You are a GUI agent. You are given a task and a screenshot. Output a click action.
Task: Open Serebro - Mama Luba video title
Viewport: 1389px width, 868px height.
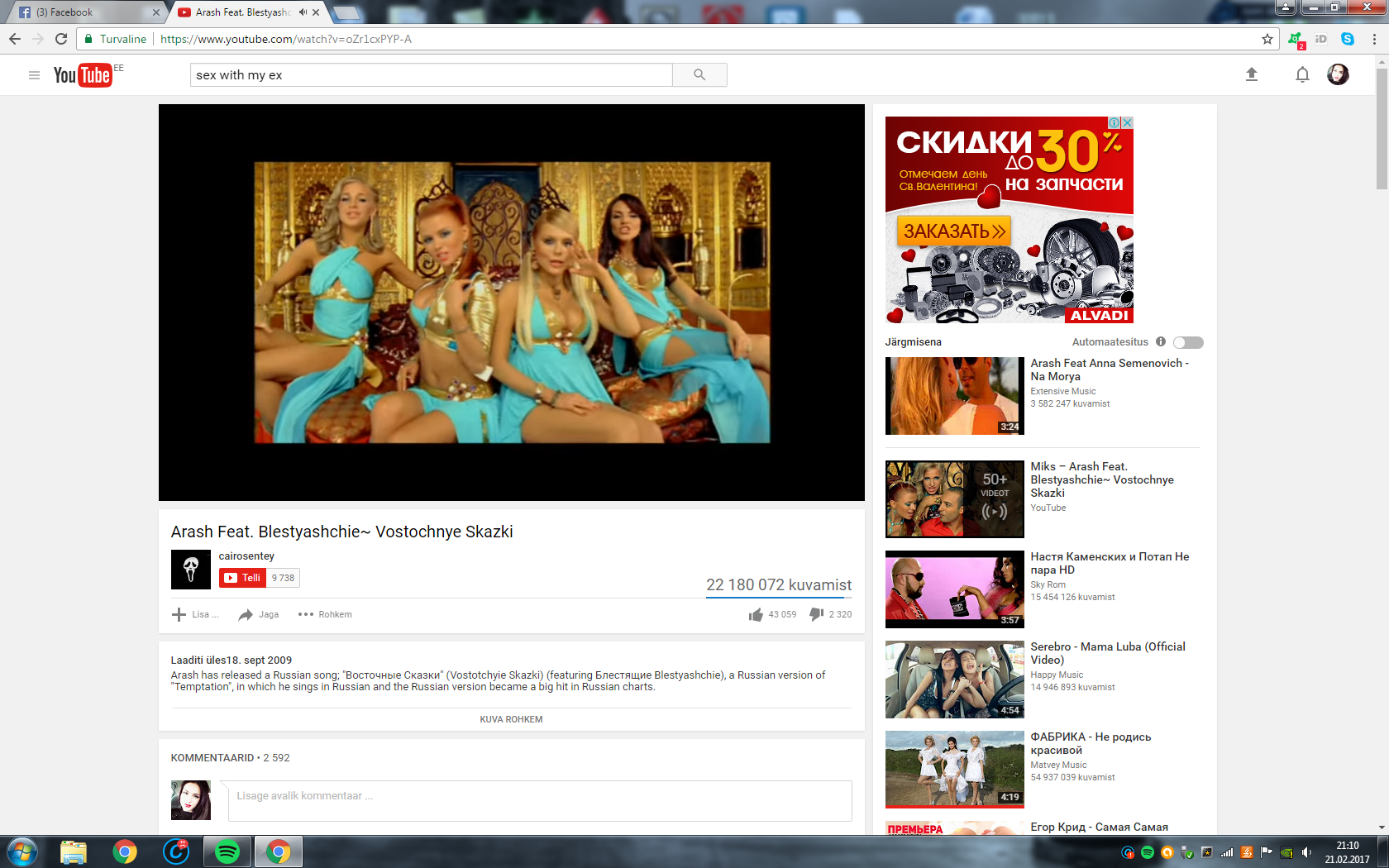(1108, 653)
